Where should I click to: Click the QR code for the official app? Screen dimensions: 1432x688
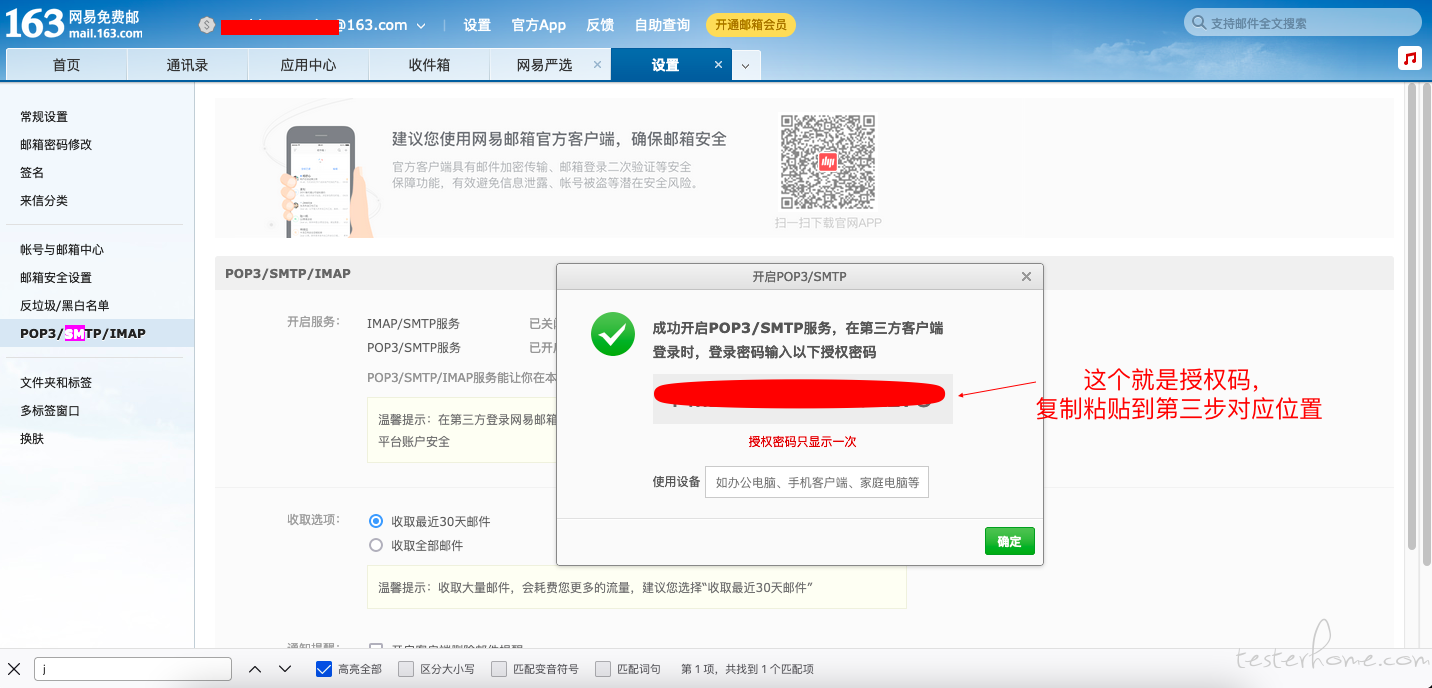pos(828,161)
